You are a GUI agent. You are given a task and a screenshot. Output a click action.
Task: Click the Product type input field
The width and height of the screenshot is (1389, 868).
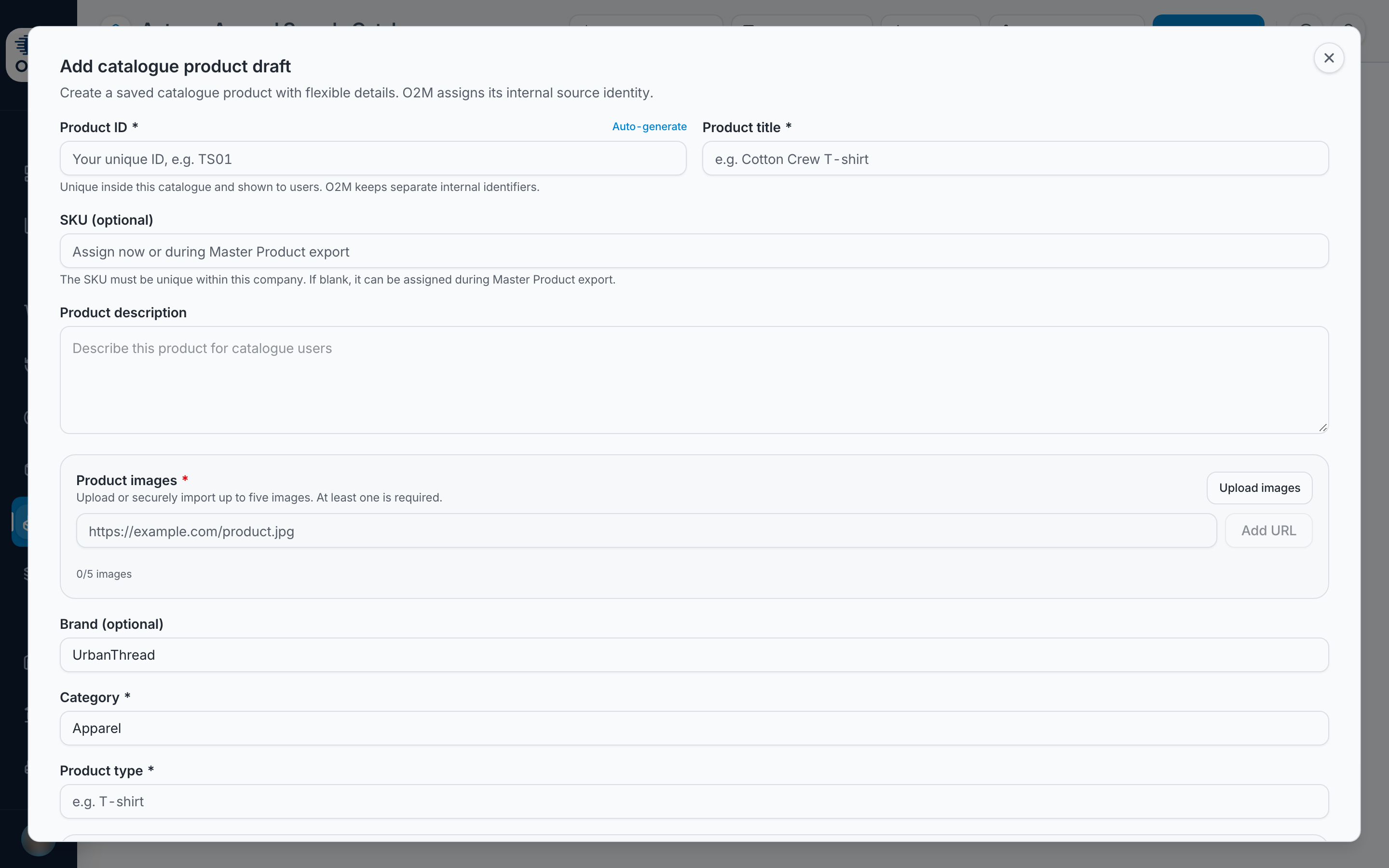(694, 801)
